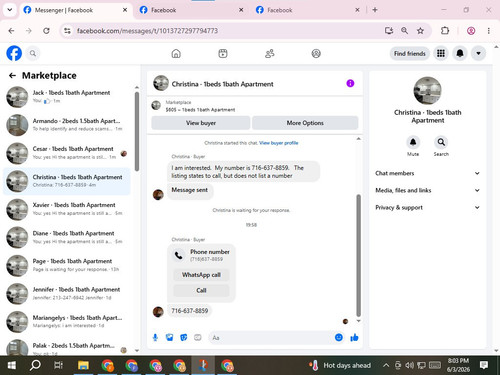Record a voice clip with microphone icon
500x375 pixels.
155,338
